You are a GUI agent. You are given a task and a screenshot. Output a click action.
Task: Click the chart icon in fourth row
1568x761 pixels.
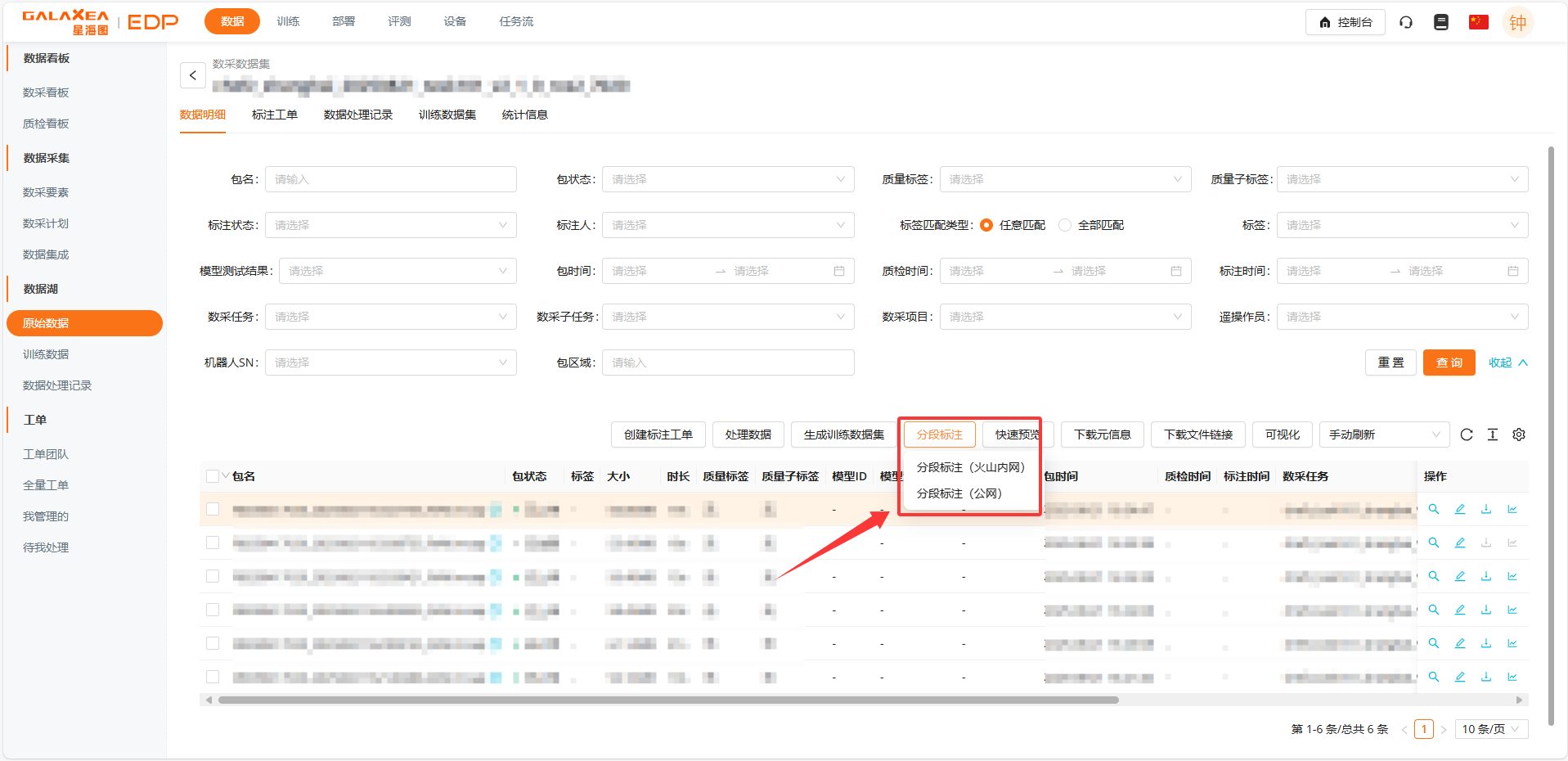1512,610
